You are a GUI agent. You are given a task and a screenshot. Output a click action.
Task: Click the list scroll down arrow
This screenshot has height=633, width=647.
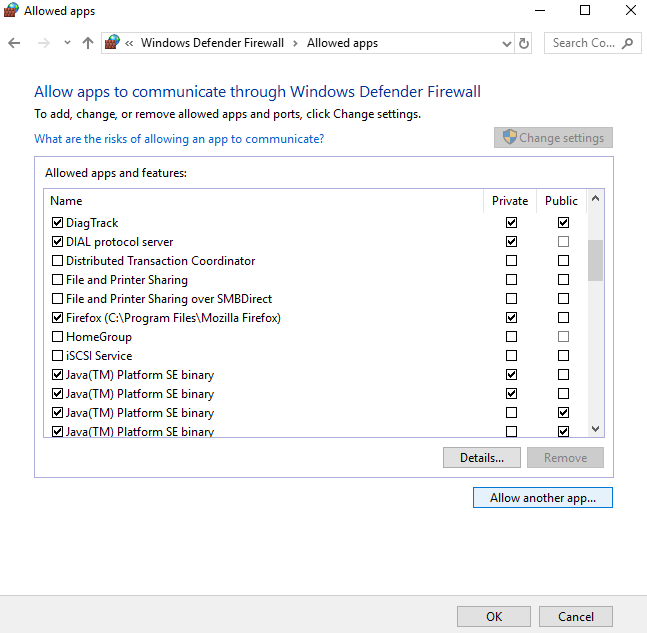595,429
